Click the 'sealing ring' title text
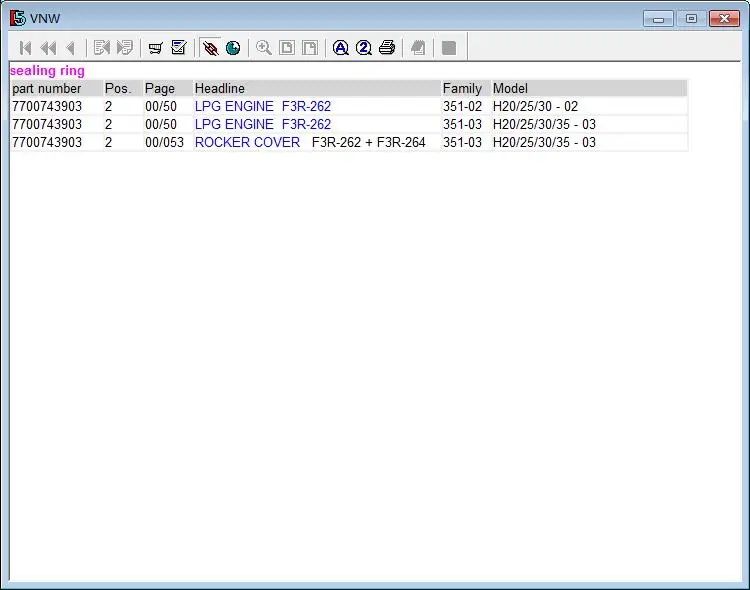 (47, 71)
